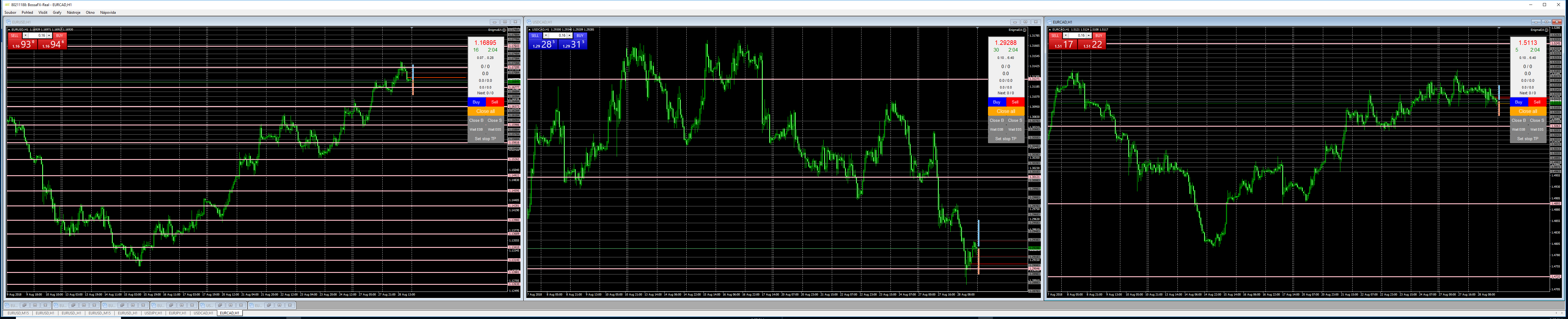Switch to the USDJPY,H1 chart tab
The width and height of the screenshot is (1568, 319).
coord(153,313)
